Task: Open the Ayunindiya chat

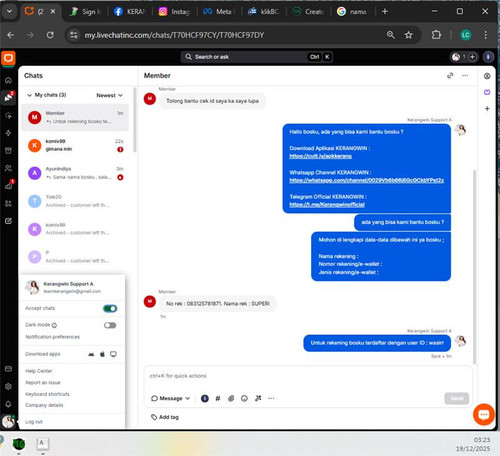Action: [75, 173]
